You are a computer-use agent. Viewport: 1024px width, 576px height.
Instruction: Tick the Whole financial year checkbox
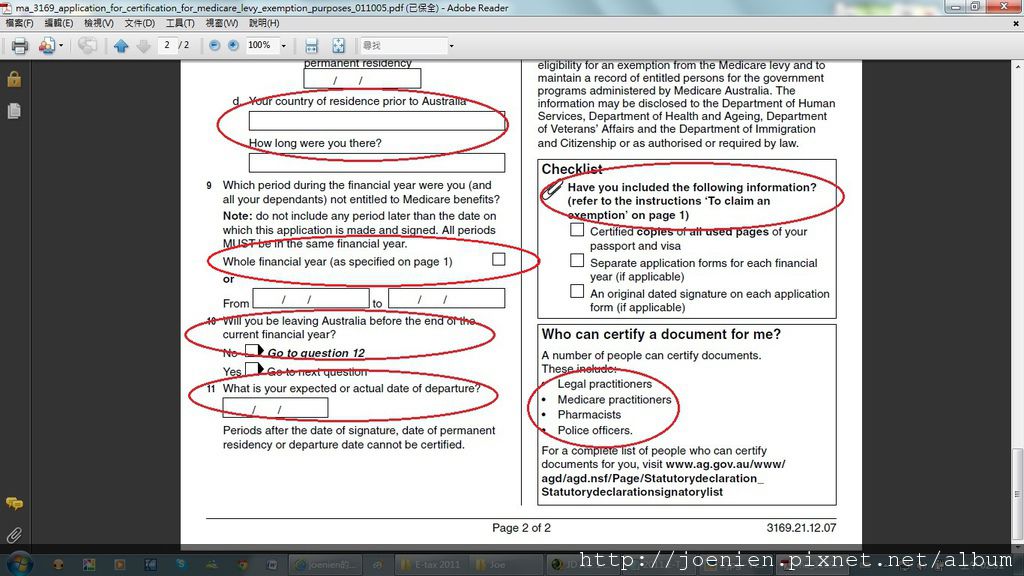(x=498, y=259)
